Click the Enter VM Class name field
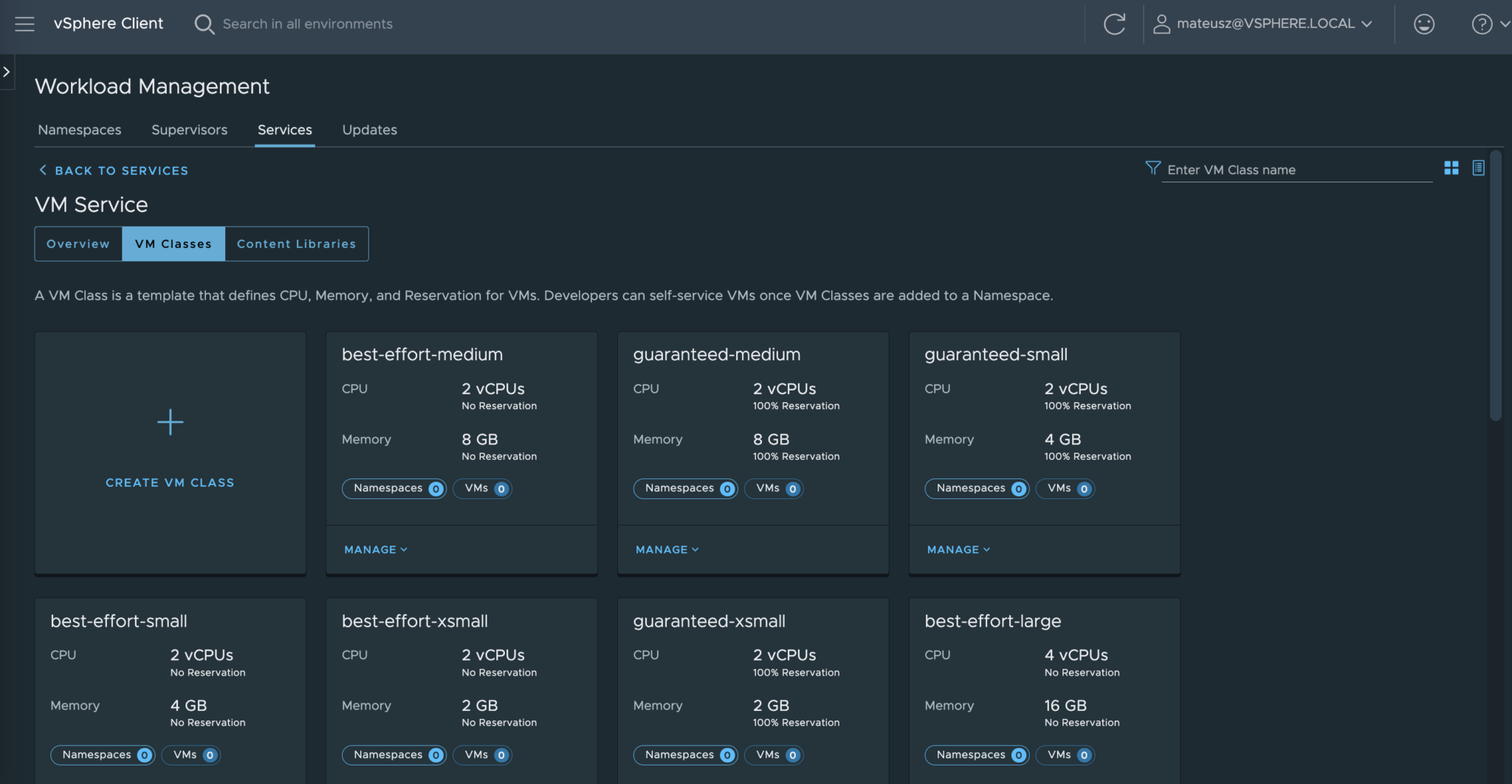This screenshot has width=1512, height=784. click(1292, 169)
